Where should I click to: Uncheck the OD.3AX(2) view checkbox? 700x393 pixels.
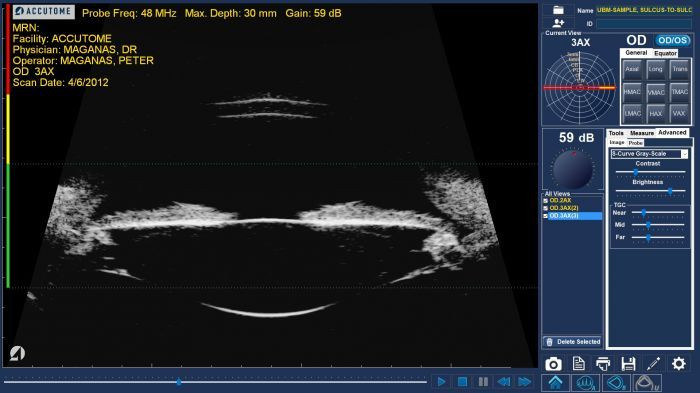point(546,208)
